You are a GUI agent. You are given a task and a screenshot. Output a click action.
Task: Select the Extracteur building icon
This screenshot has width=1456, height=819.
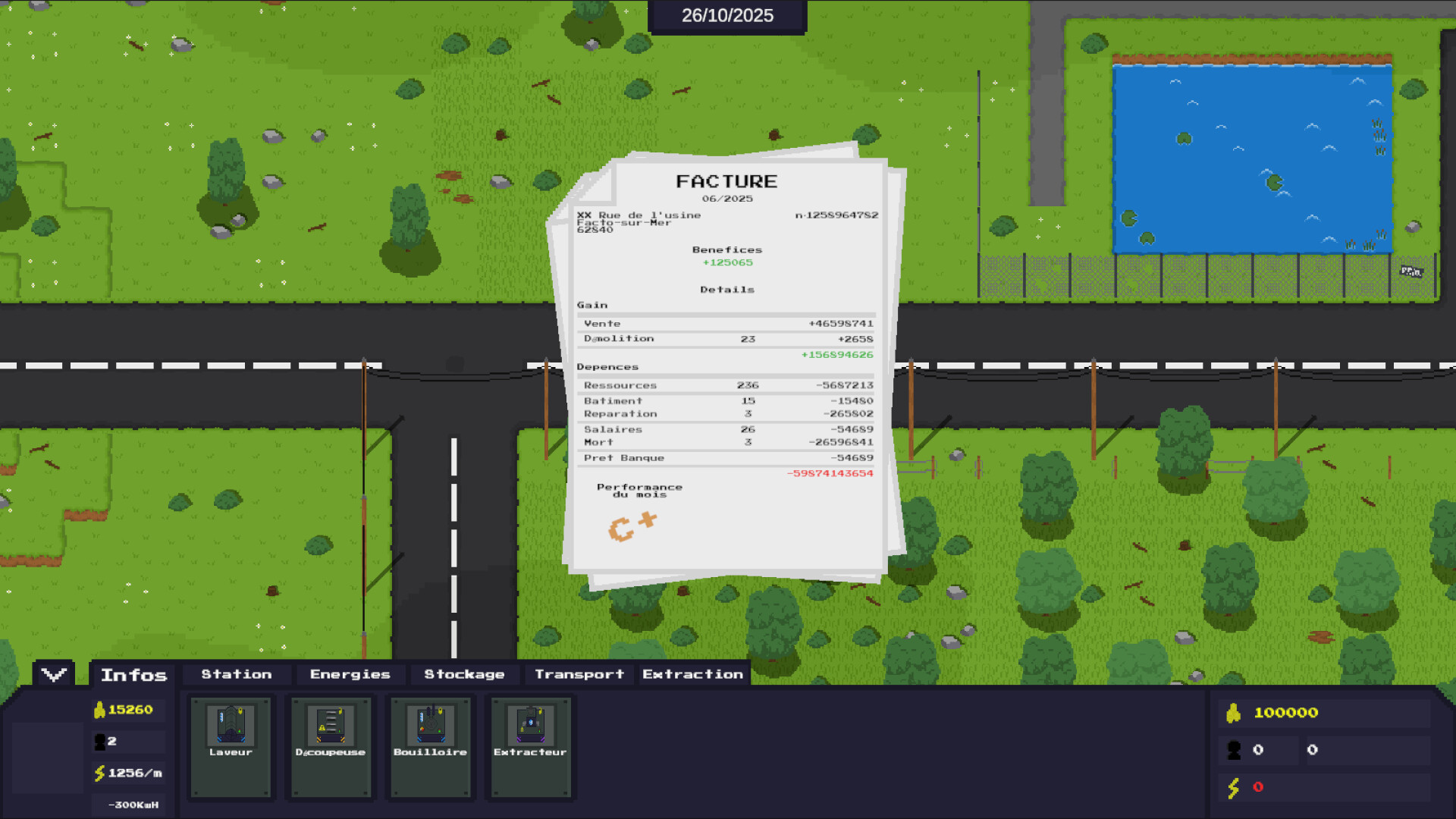click(x=530, y=728)
